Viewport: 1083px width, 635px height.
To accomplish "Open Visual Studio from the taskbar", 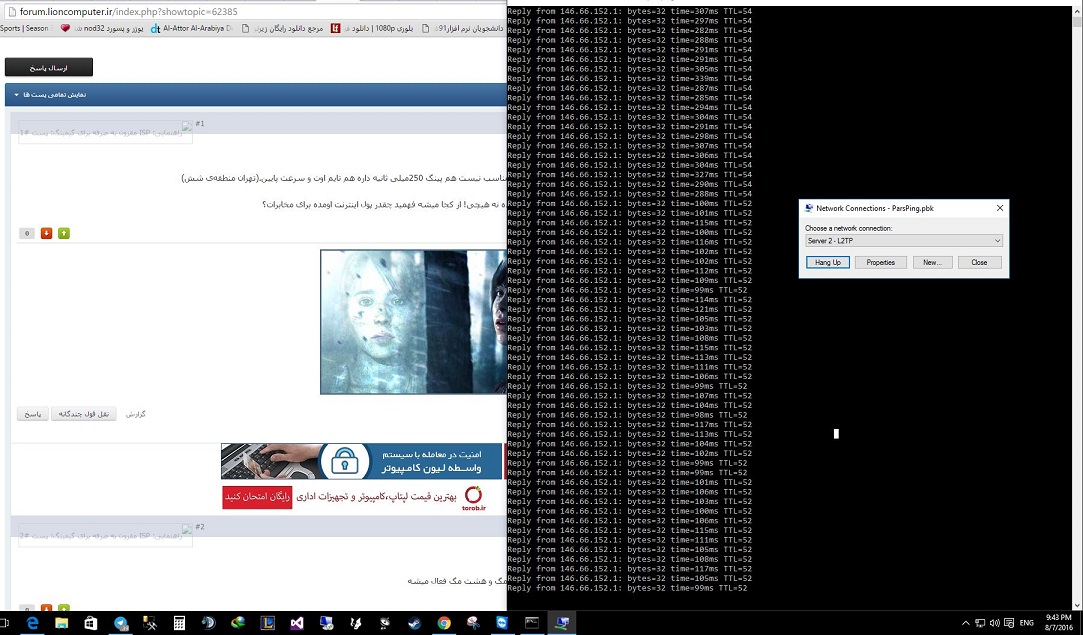I will 297,622.
